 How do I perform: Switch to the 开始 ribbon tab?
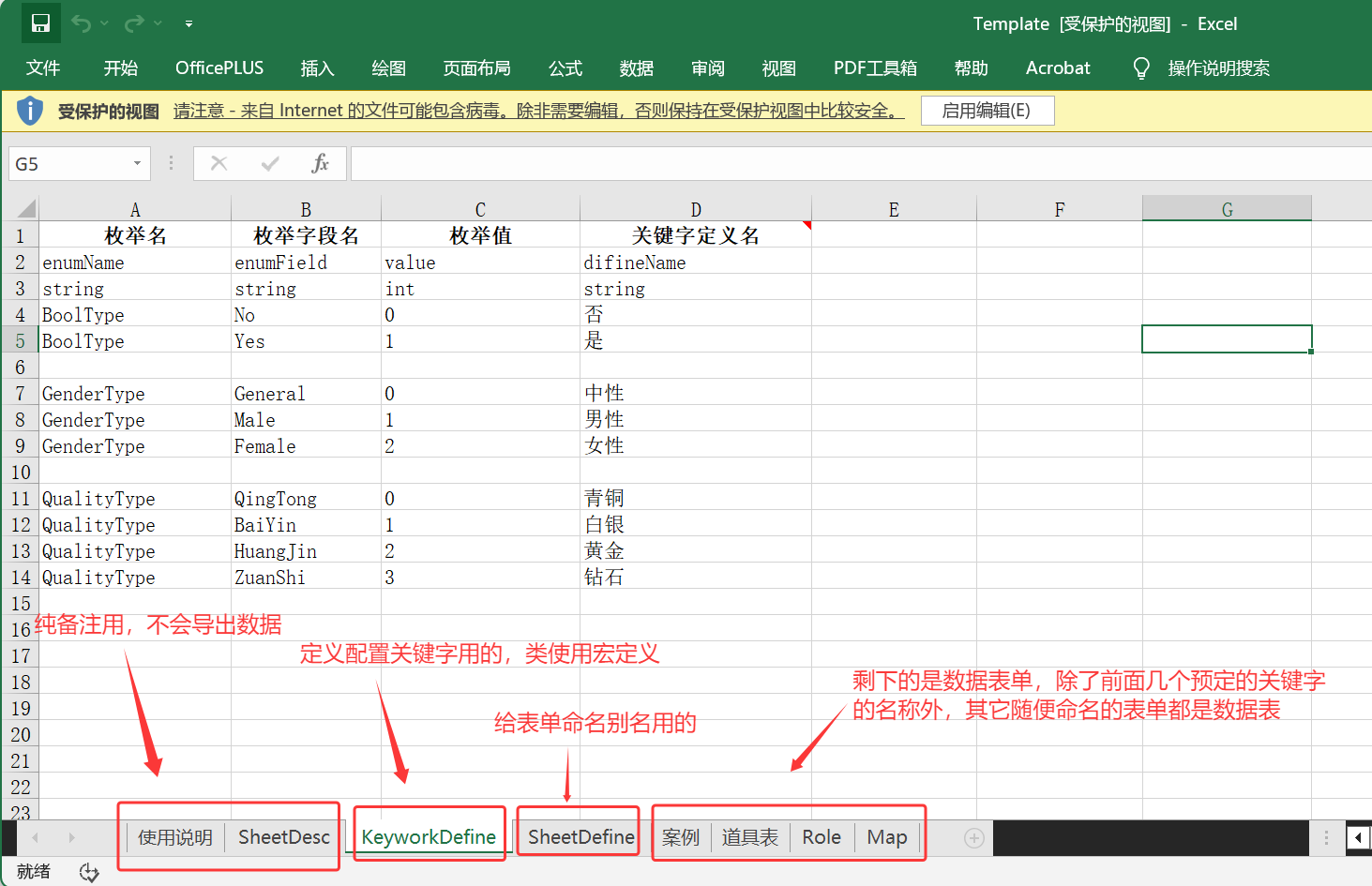pyautogui.click(x=121, y=68)
